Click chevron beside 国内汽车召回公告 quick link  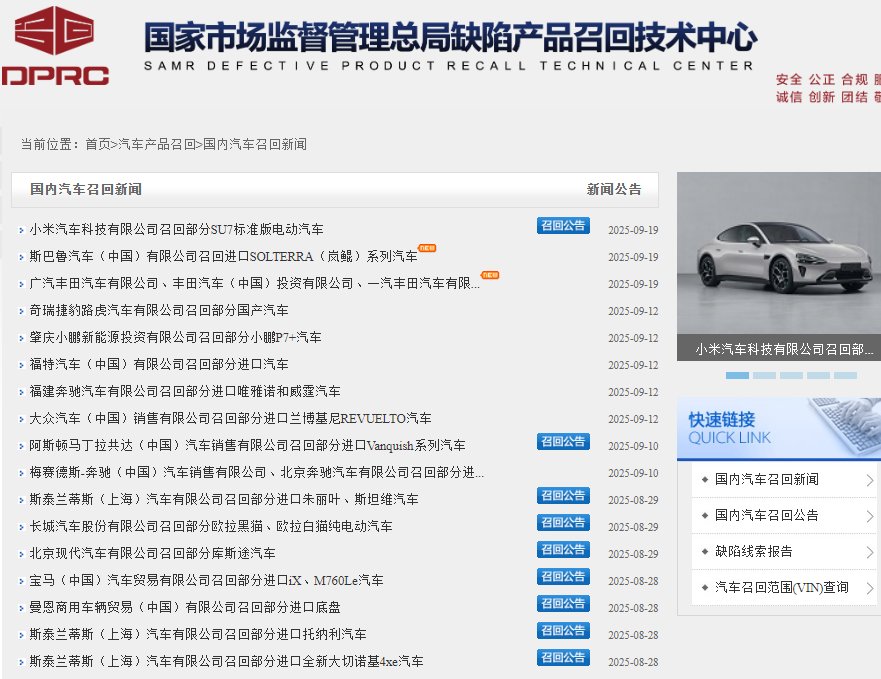(869, 516)
